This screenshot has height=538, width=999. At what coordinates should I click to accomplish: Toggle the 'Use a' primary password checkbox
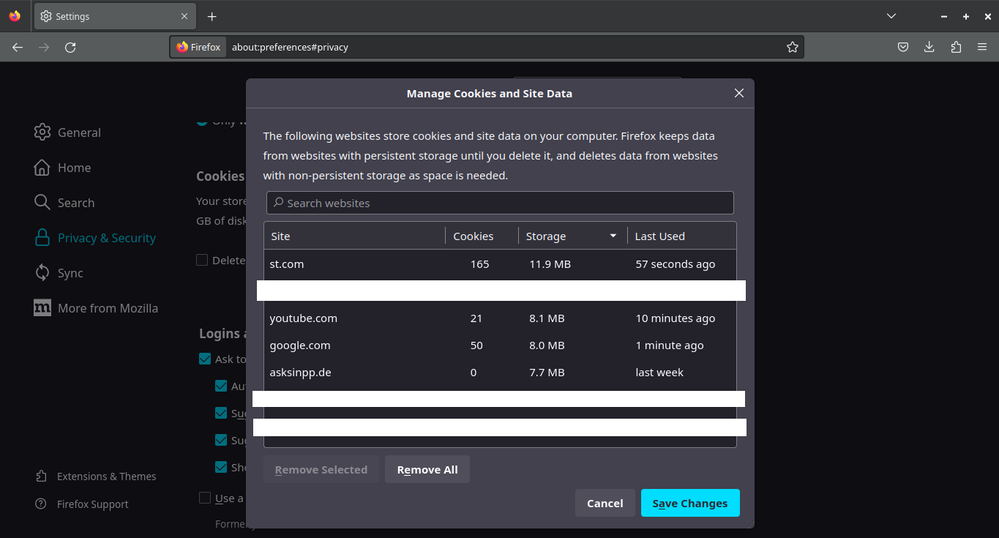[205, 498]
